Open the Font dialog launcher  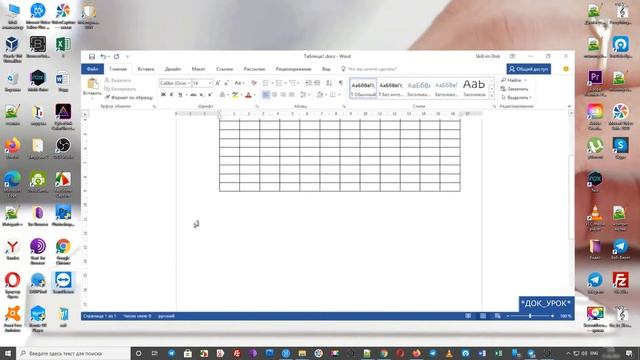coord(257,107)
